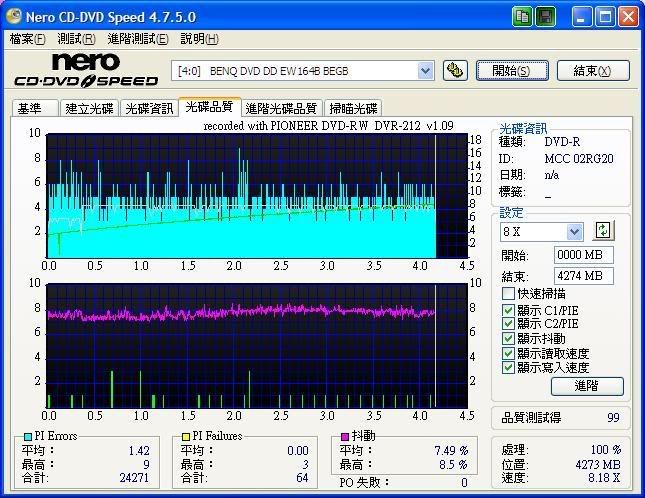Image resolution: width=645 pixels, height=498 pixels.
Task: Uncheck 顯示 C1/PIE checkbox
Action: click(508, 310)
